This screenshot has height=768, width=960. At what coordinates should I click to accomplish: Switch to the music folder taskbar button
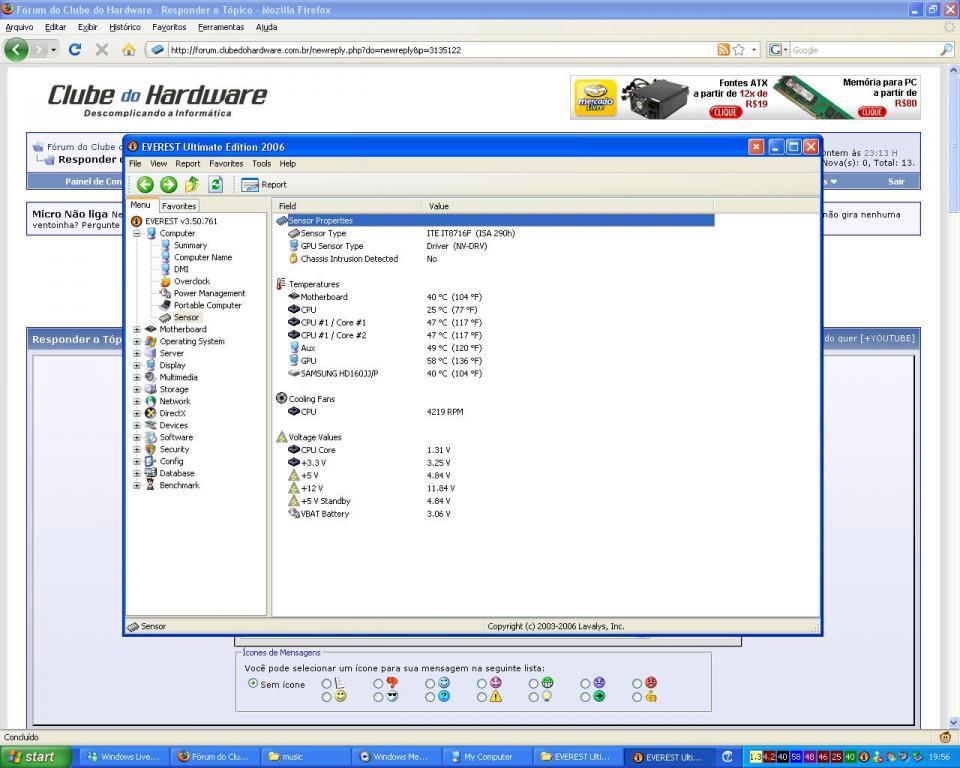[306, 757]
